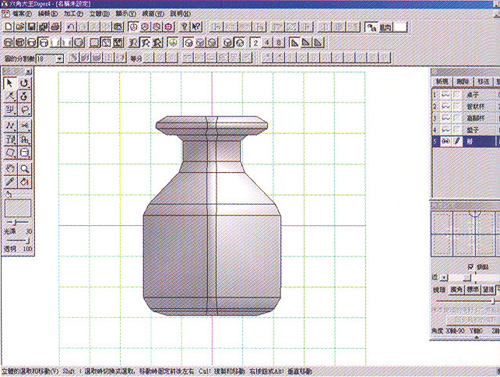Open the 編輯 menu
500x377 pixels.
48,14
